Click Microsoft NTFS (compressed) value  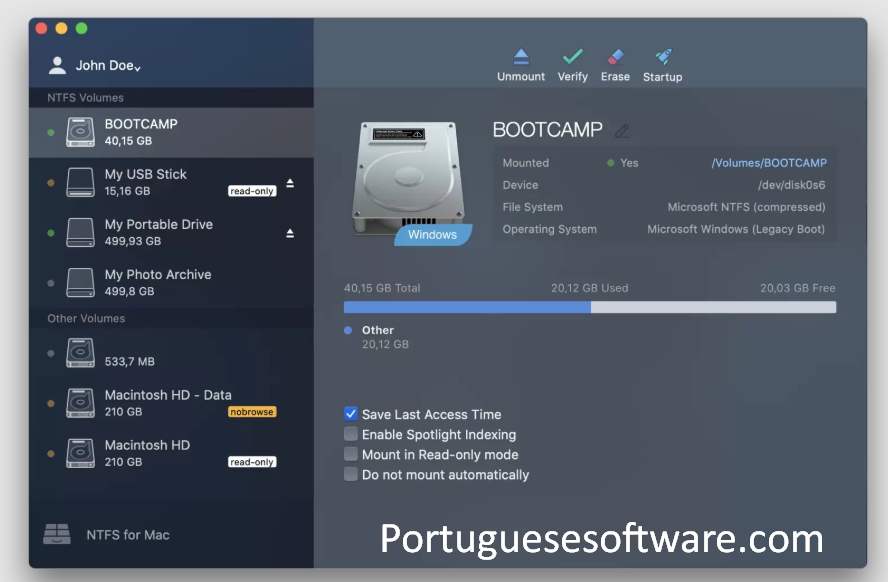tap(746, 207)
